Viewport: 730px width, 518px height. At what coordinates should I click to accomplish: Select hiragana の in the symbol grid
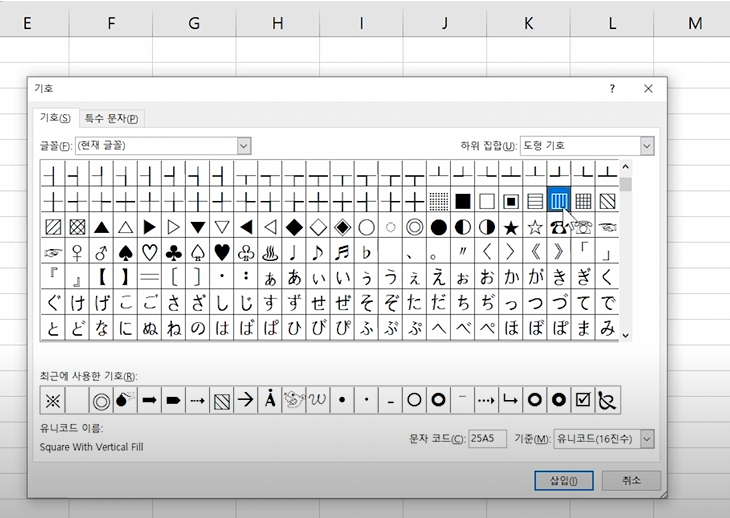[197, 328]
